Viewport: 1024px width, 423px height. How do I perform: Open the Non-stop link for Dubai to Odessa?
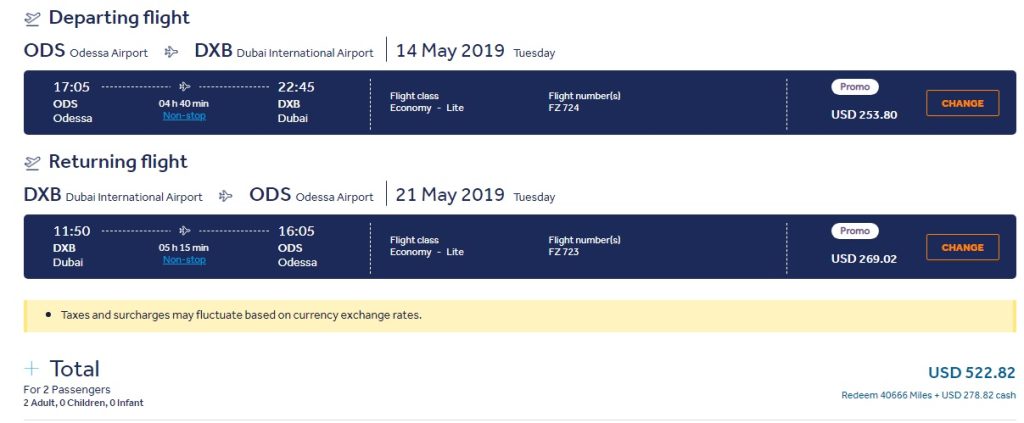click(x=184, y=260)
